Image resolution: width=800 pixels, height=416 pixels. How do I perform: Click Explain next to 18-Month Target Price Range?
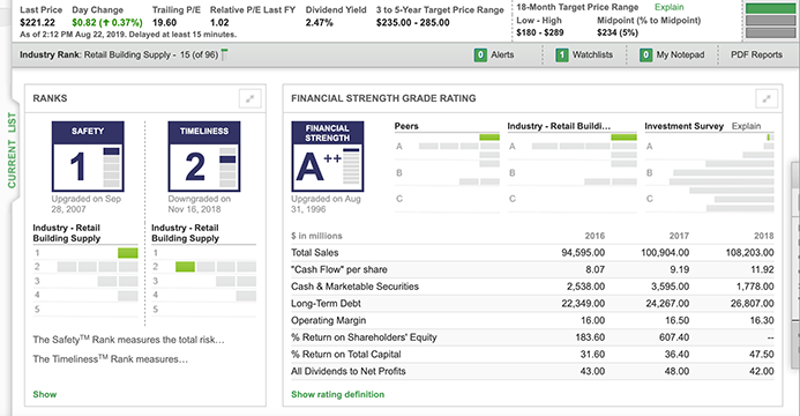tap(669, 7)
